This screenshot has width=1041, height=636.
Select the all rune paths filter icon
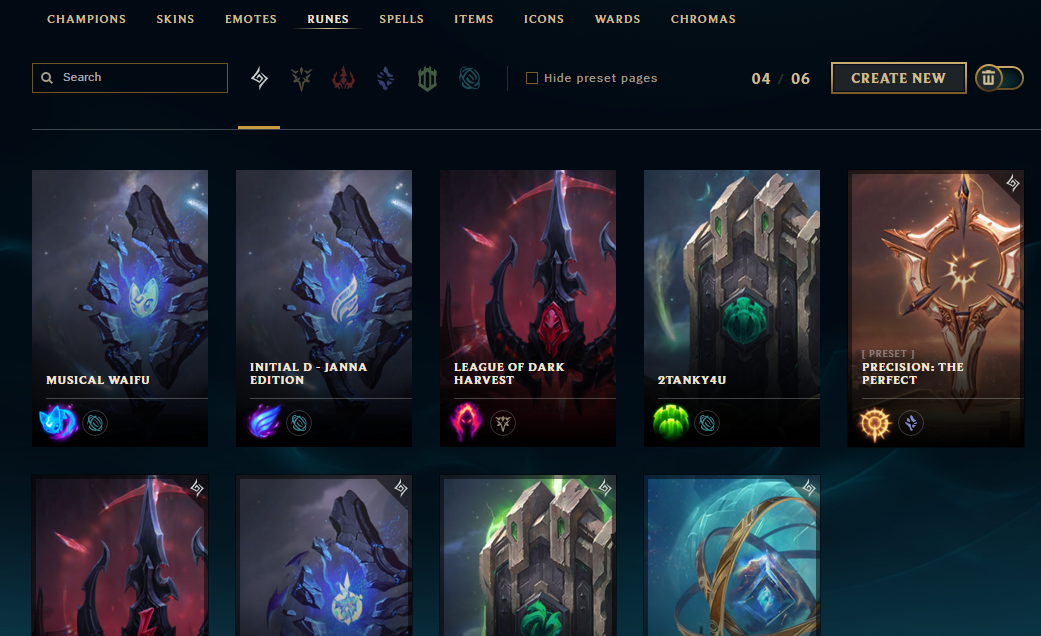click(259, 78)
